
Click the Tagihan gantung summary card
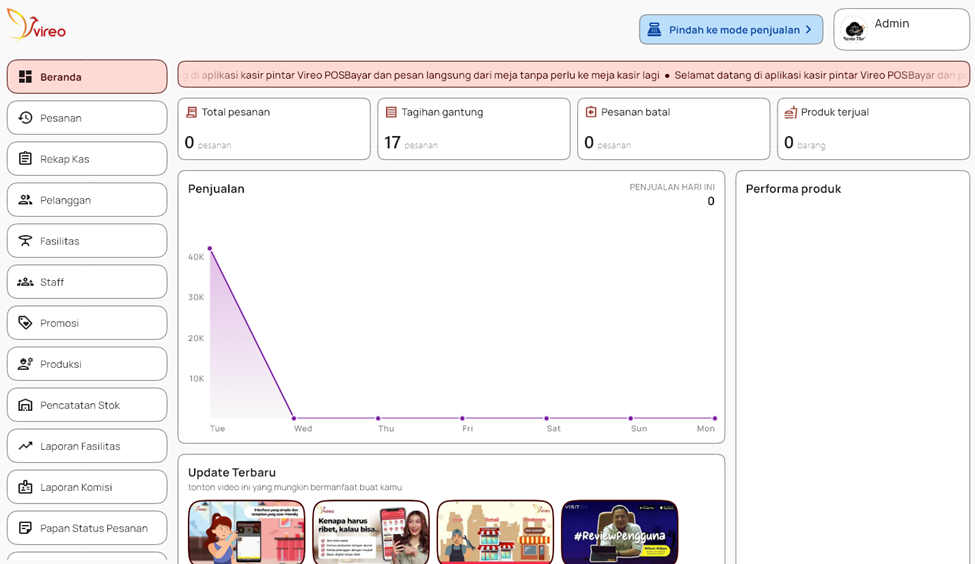click(x=473, y=129)
